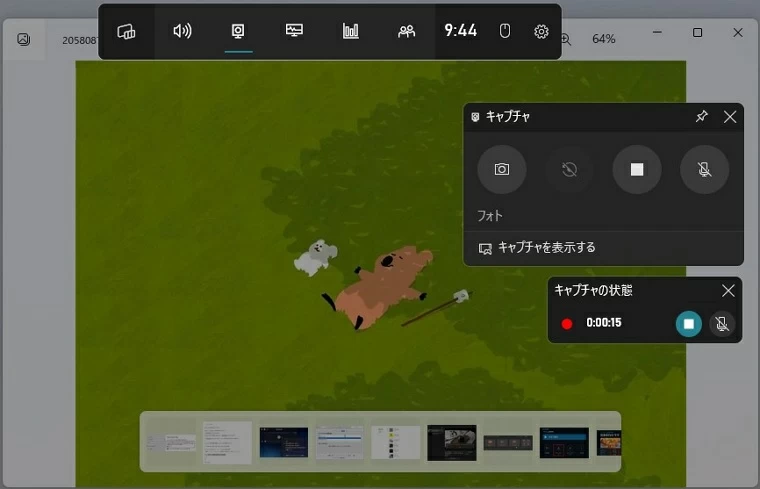Select the dark blue third filmstrip thumbnail
The width and height of the screenshot is (760, 489).
[284, 442]
